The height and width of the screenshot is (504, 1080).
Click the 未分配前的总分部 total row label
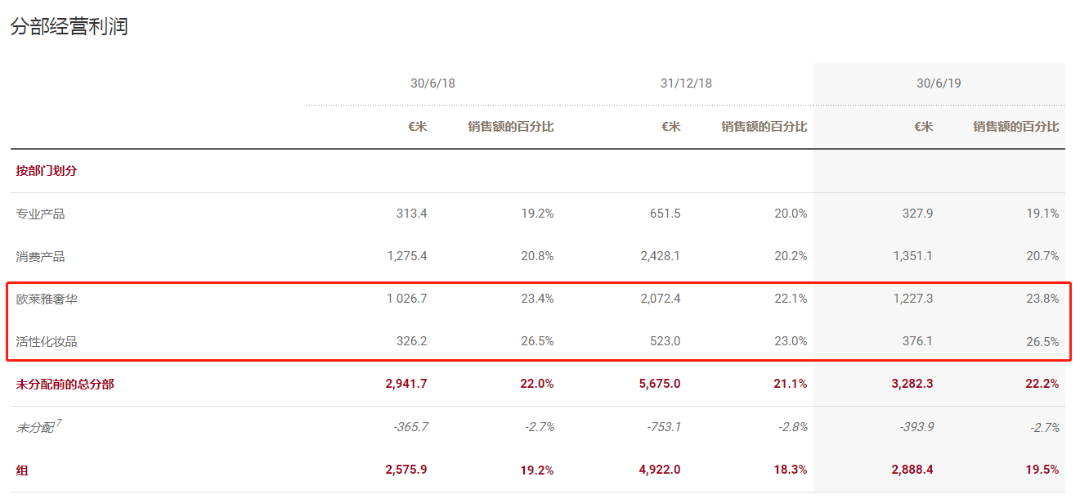tap(64, 384)
